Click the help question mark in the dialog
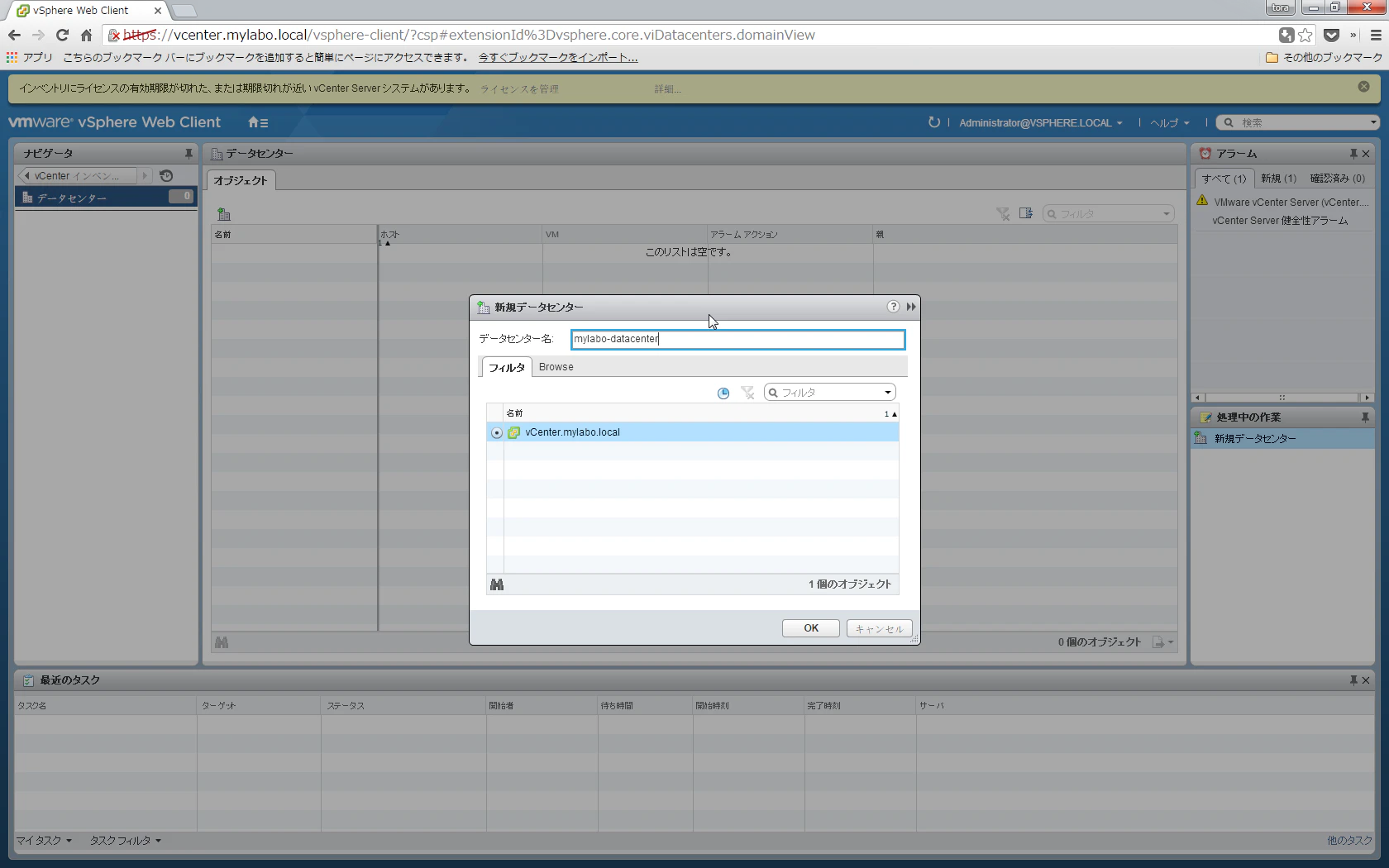The width and height of the screenshot is (1389, 868). click(893, 307)
